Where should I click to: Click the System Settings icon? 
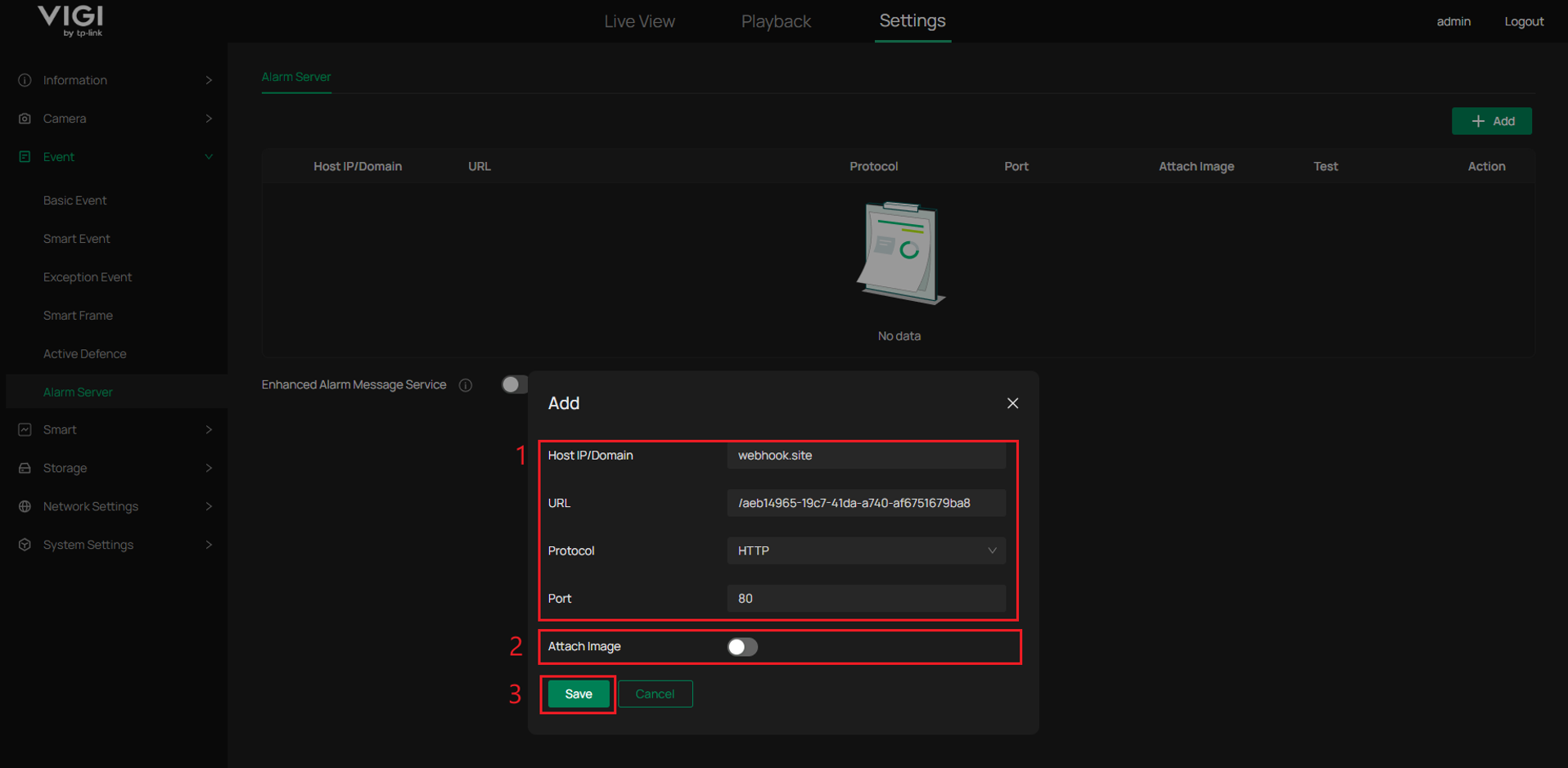click(25, 545)
